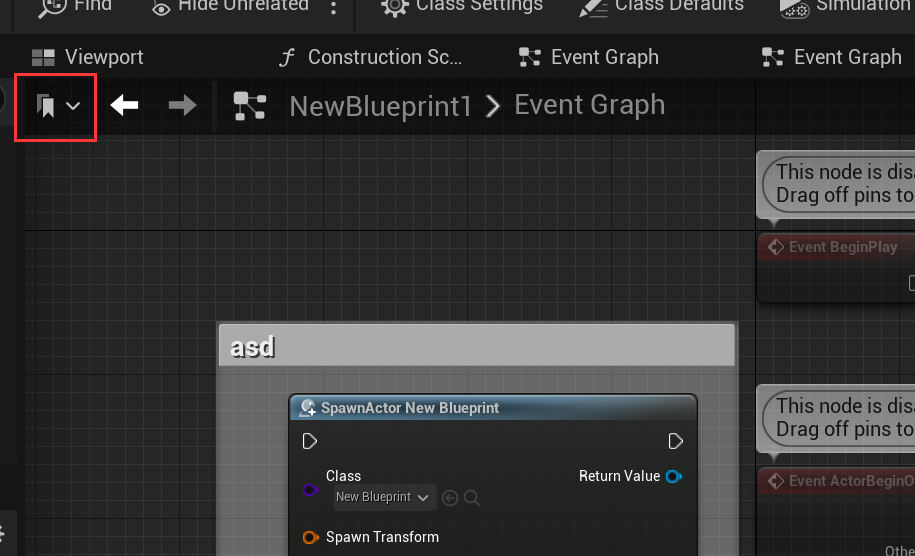Viewport: 915px width, 556px height.
Task: Open the bookmarks dropdown in graph toolbar
Action: (57, 106)
